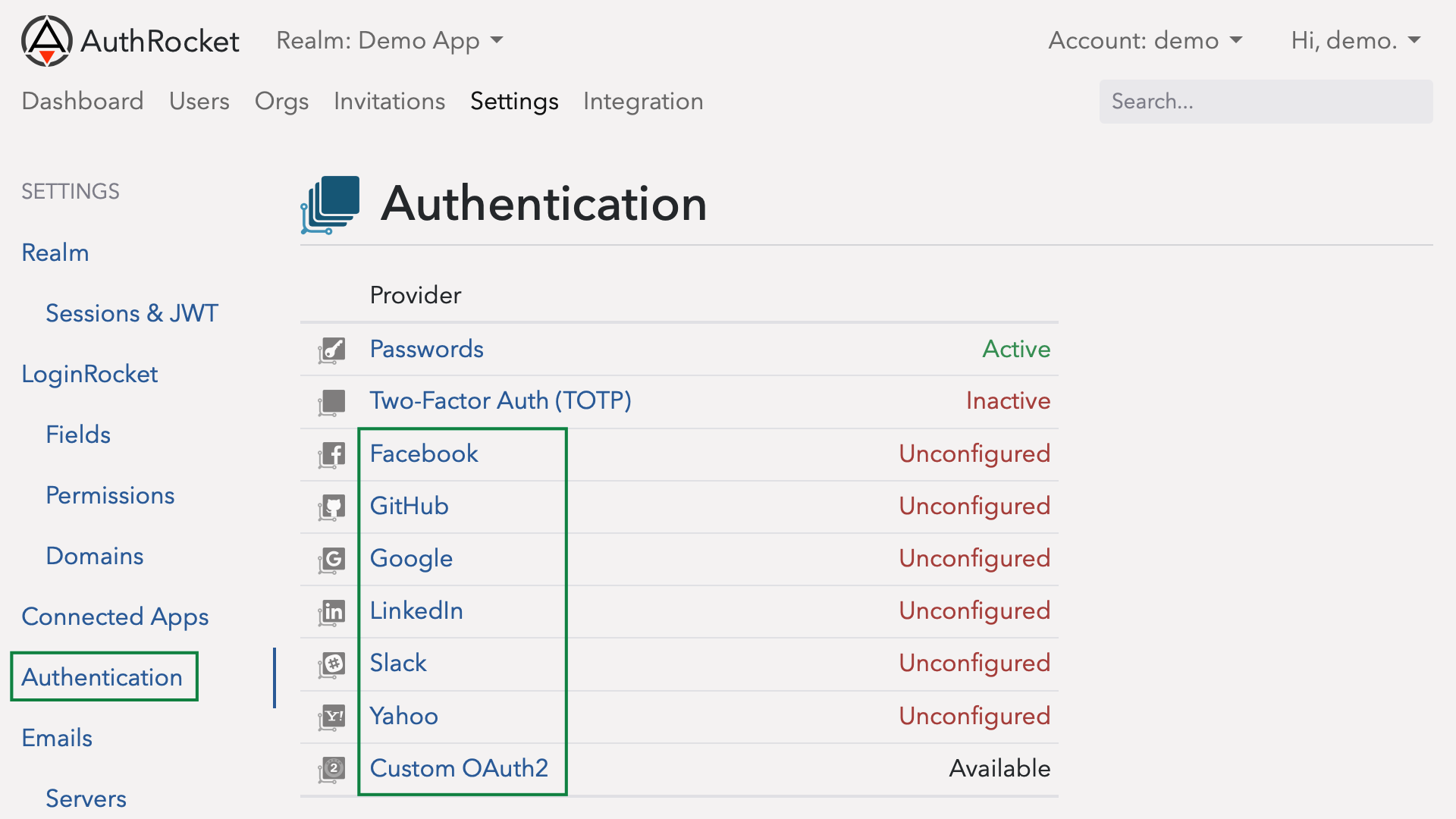This screenshot has width=1456, height=819.
Task: Click the Yahoo authentication provider icon
Action: point(332,717)
